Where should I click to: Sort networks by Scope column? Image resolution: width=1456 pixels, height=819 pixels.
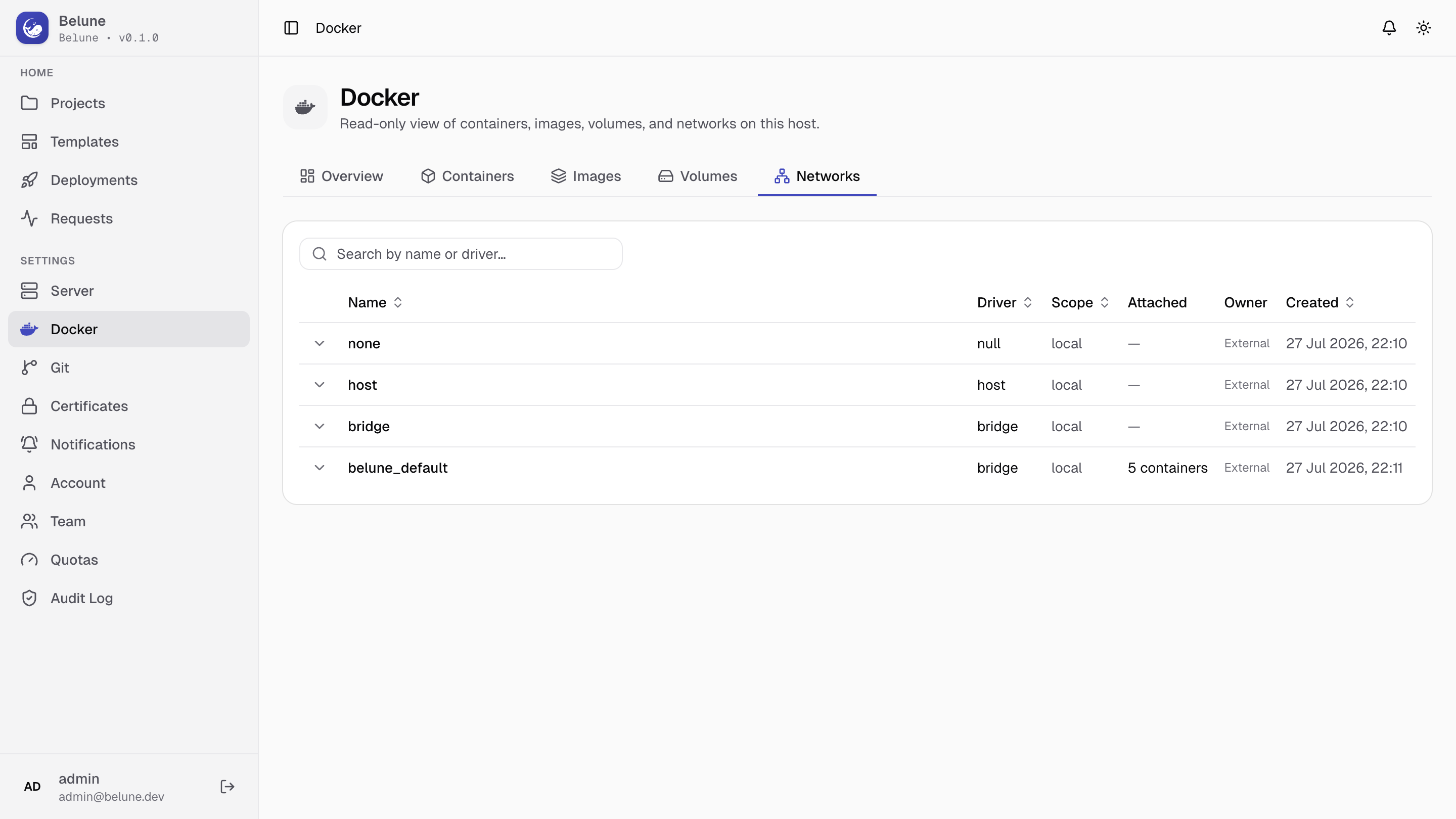click(x=1080, y=302)
